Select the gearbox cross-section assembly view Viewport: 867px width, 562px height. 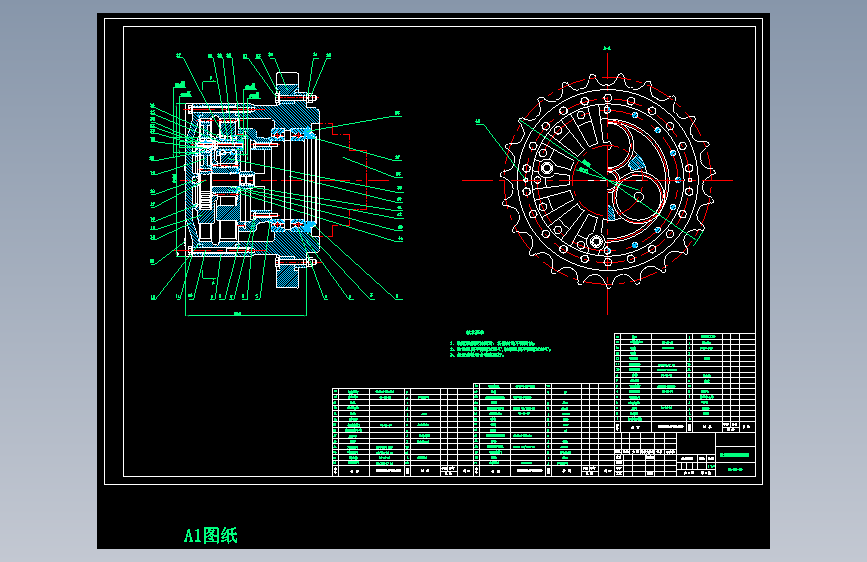[276, 185]
